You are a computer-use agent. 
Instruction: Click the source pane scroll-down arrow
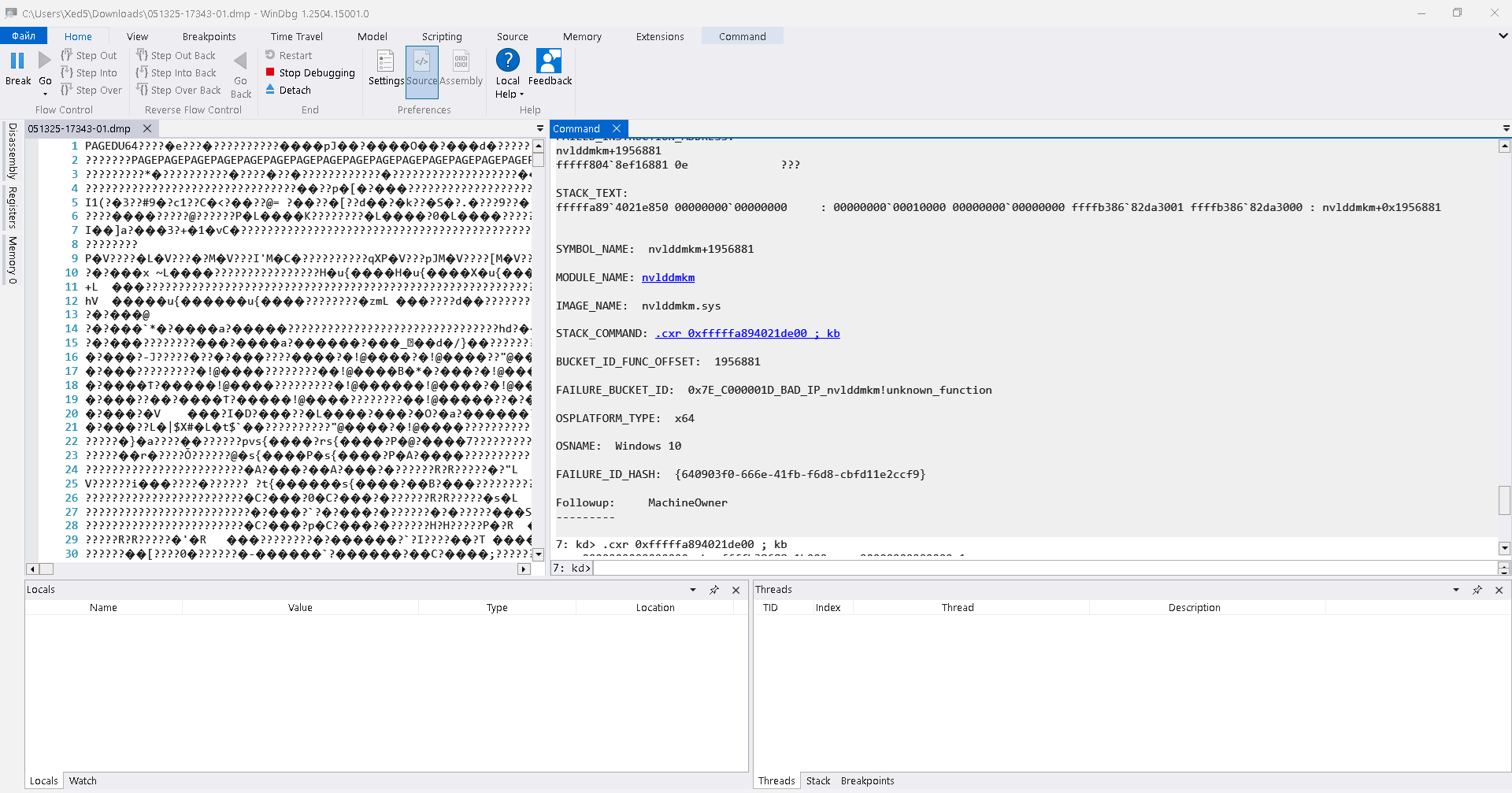tap(539, 554)
